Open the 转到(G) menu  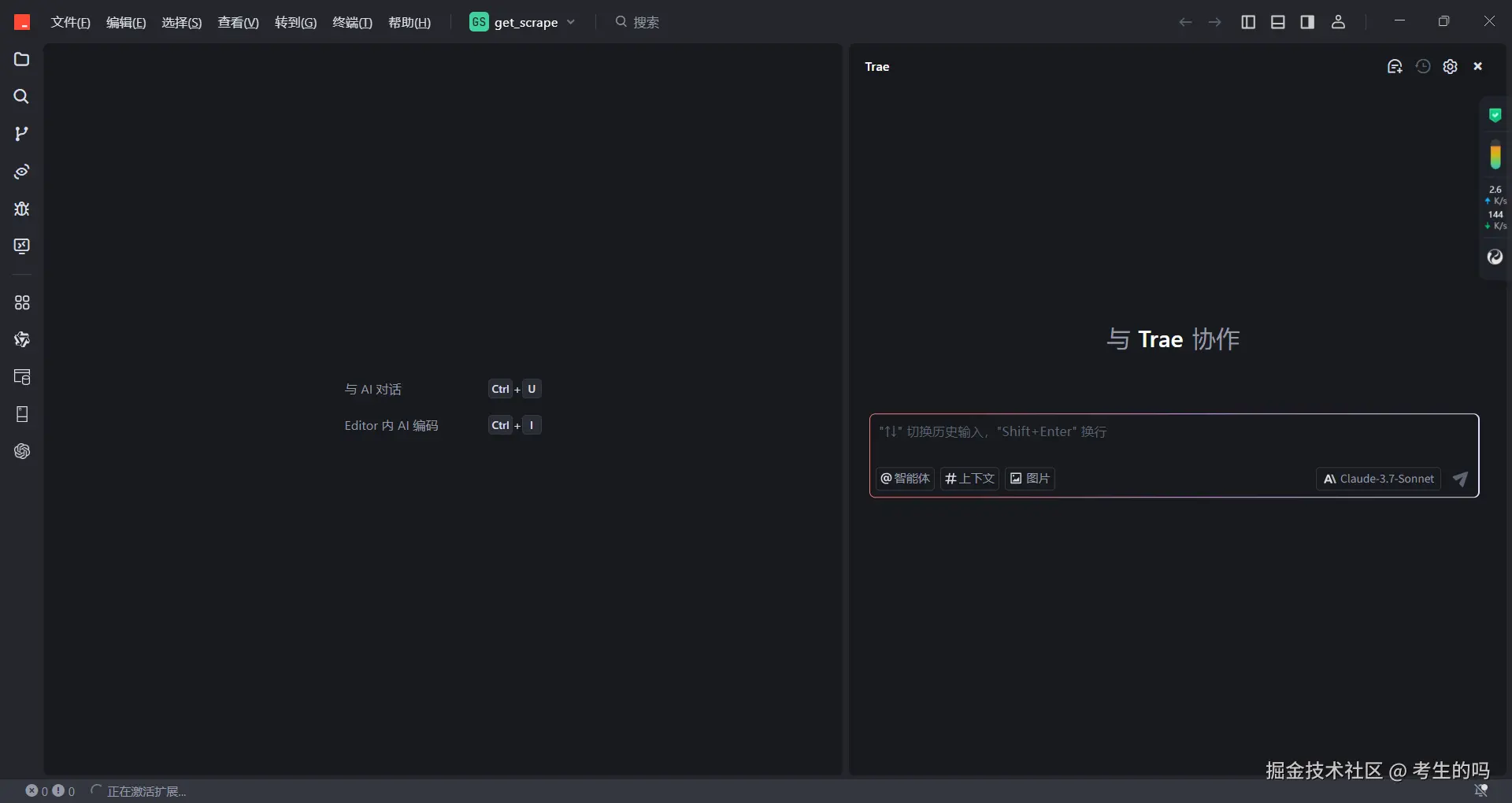tap(296, 22)
